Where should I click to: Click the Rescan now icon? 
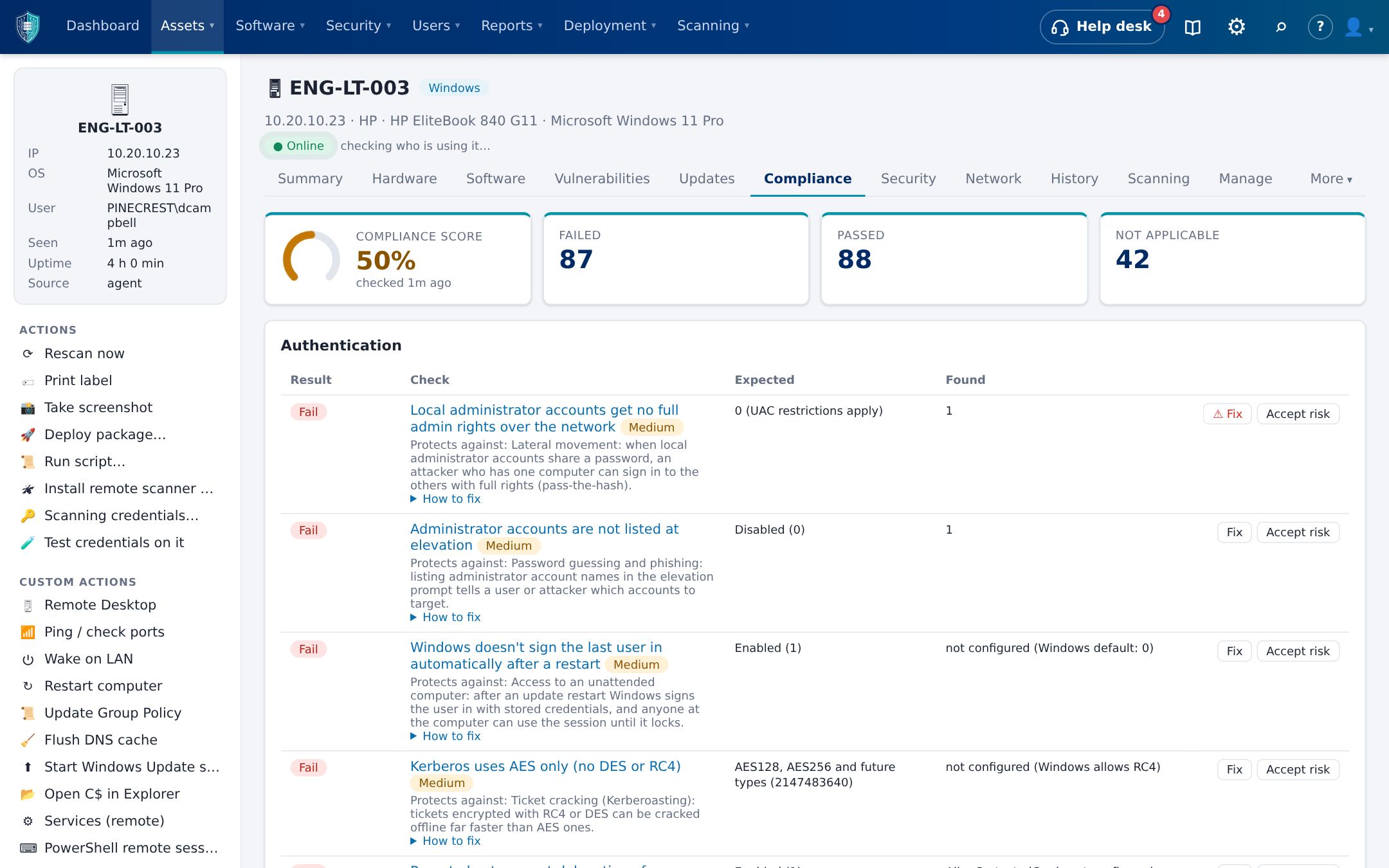pyautogui.click(x=28, y=354)
